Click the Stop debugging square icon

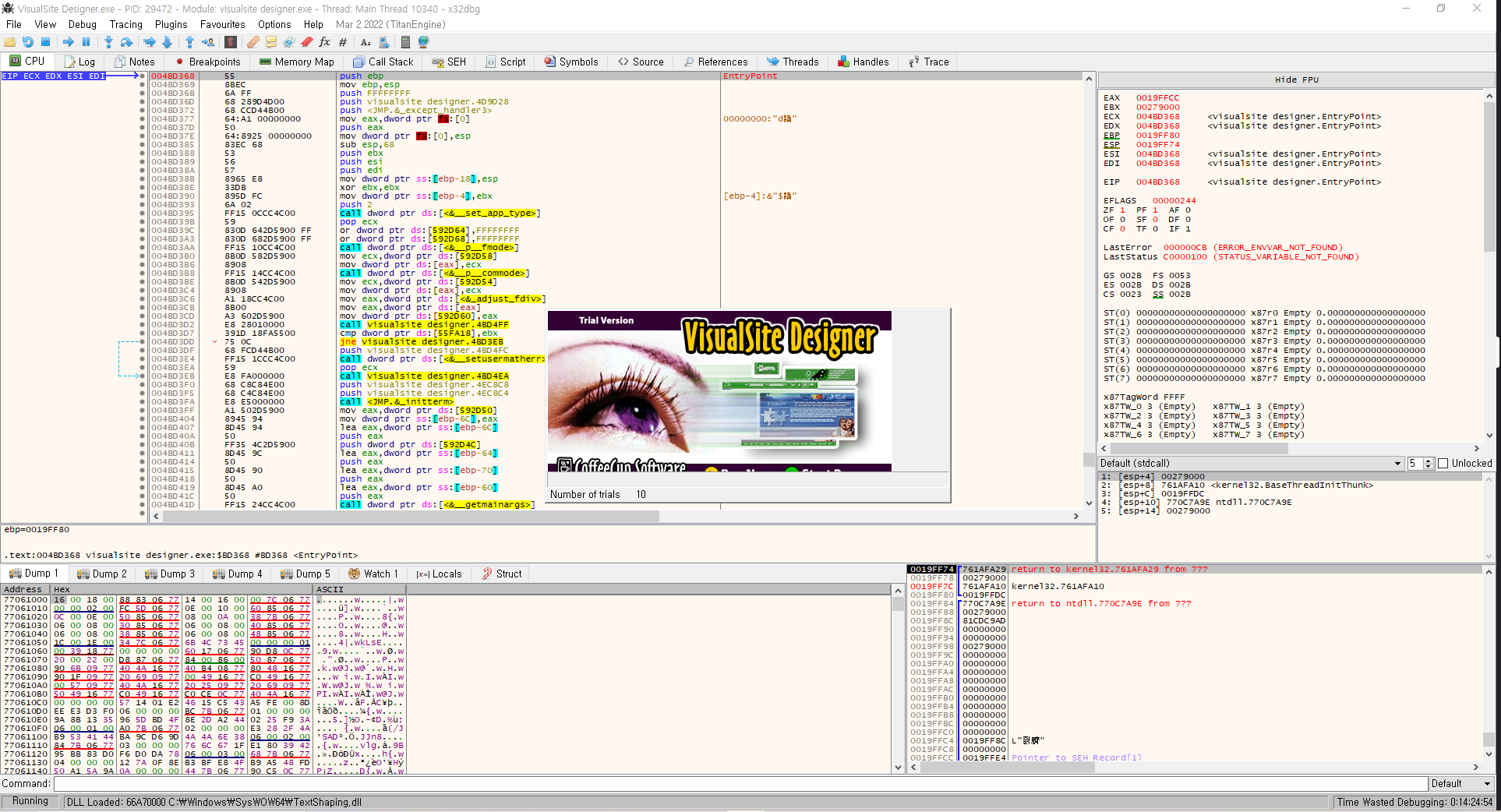click(45, 42)
